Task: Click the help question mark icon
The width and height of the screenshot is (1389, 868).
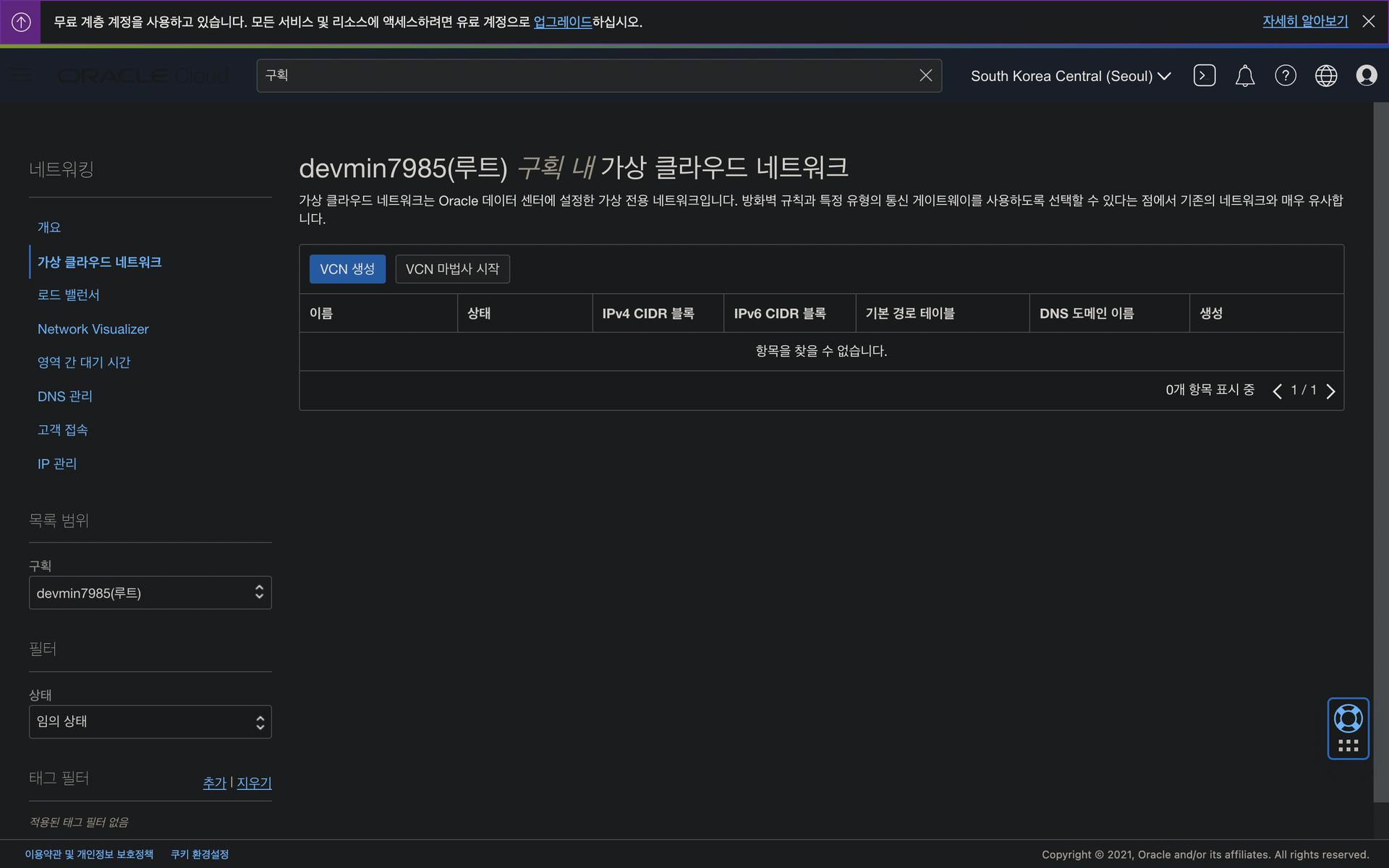Action: click(x=1285, y=75)
